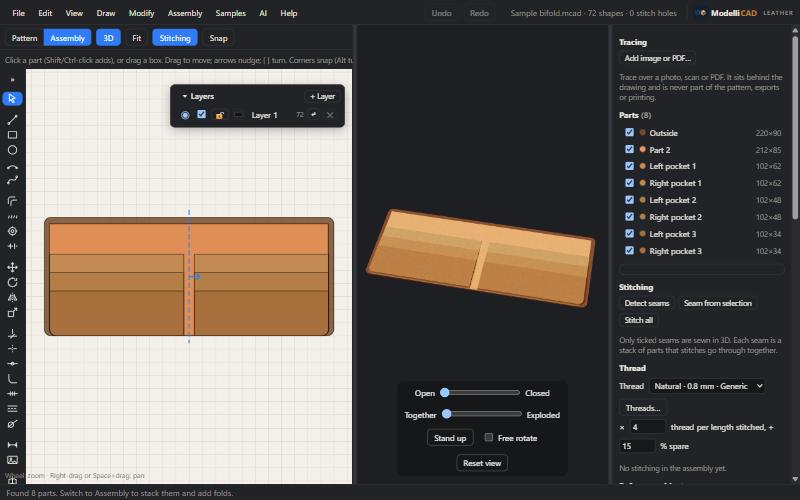Toggle the Stitching mode button

click(x=175, y=38)
